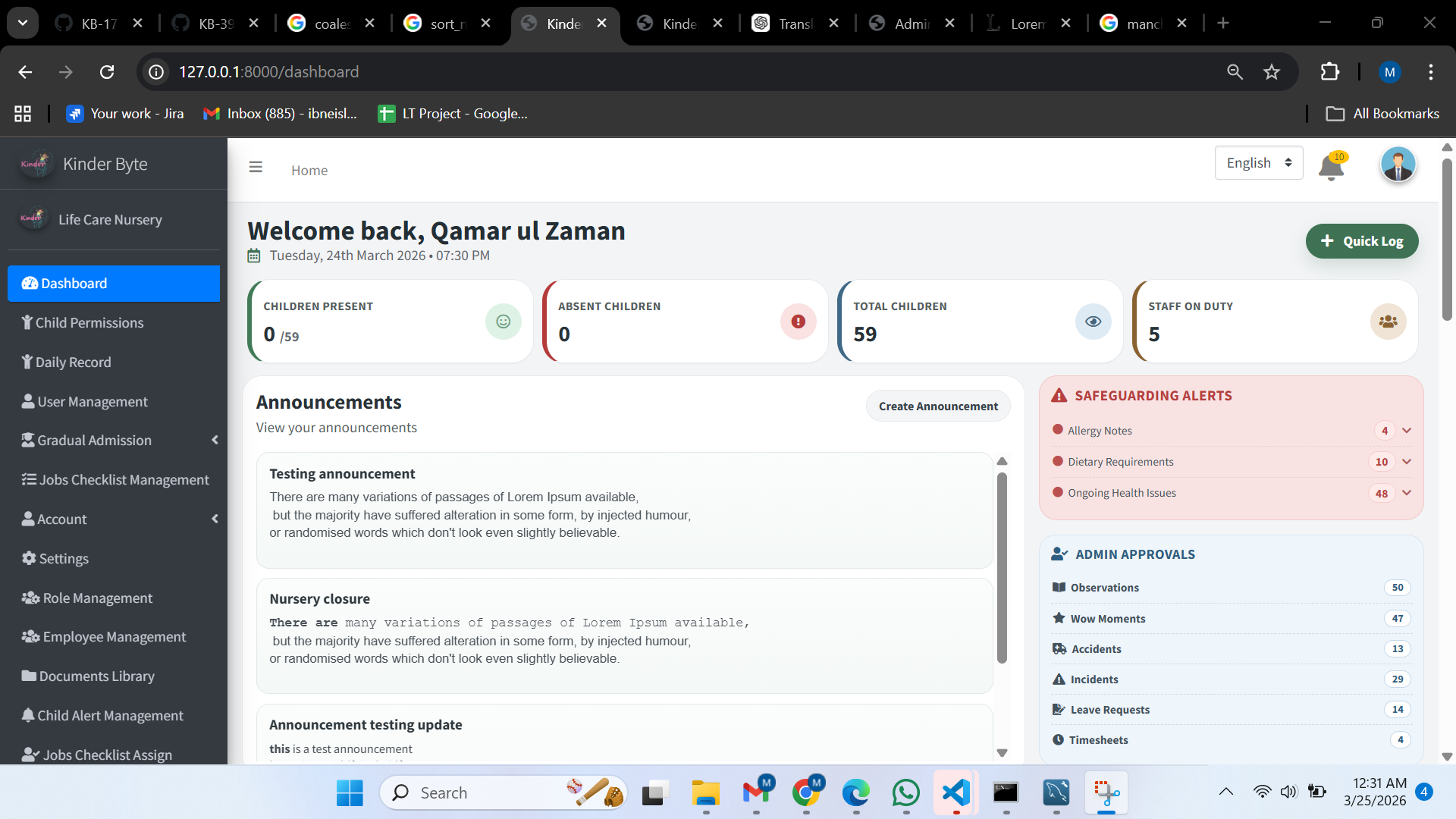Open Child Permissions in the sidebar

[x=89, y=323]
